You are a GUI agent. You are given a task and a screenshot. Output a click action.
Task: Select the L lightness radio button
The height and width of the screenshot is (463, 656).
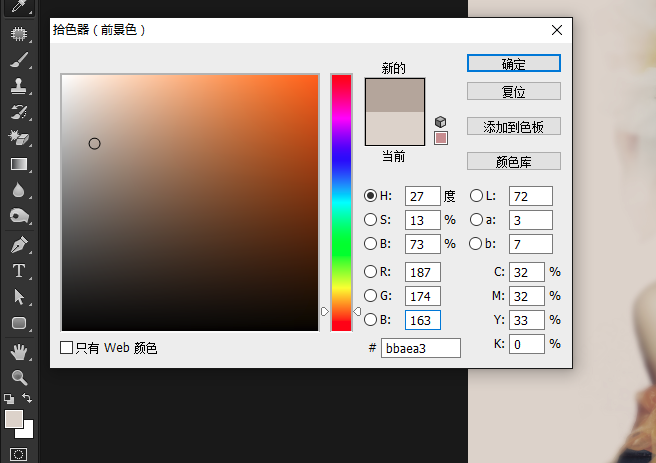click(476, 196)
